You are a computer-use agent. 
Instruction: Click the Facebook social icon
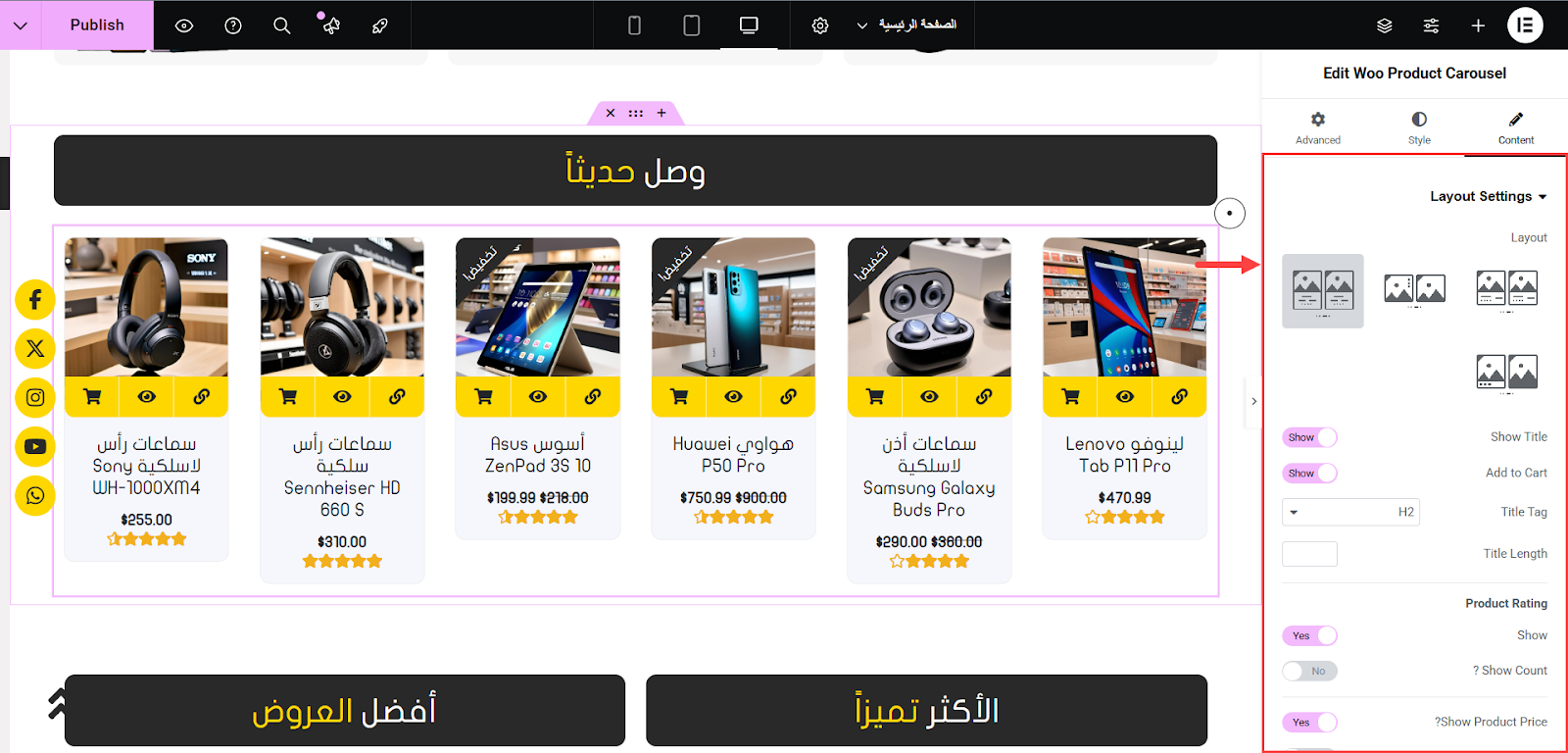tap(35, 299)
